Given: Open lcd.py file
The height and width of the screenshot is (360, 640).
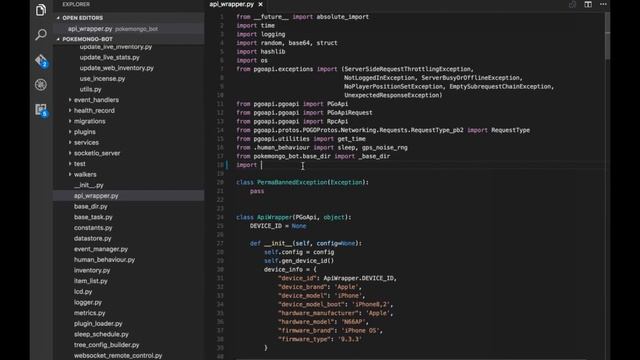Looking at the screenshot, I should [83, 291].
